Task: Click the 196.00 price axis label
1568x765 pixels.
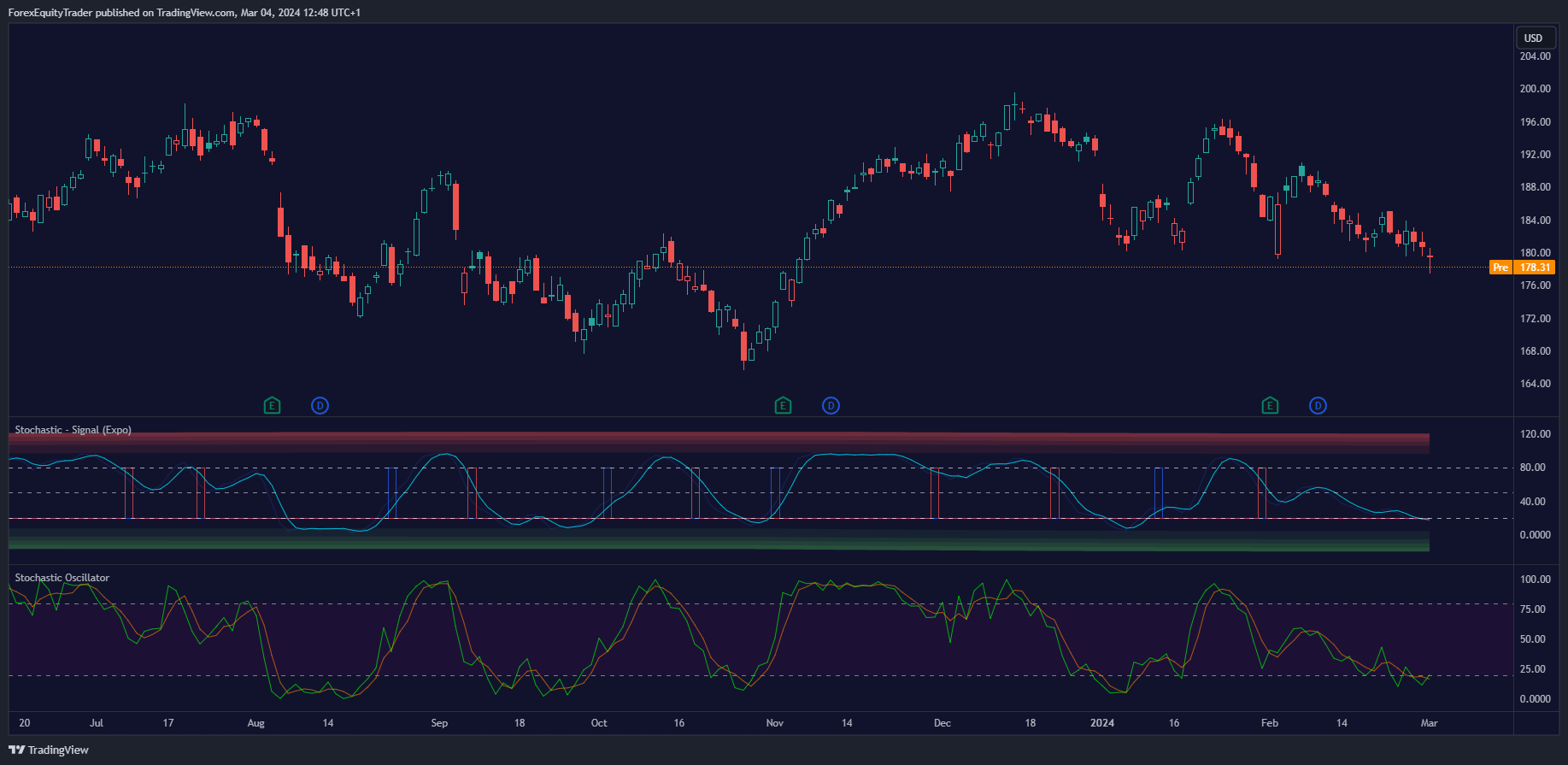Action: click(1535, 122)
